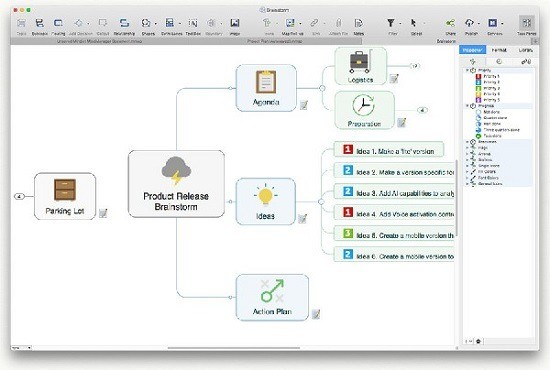The height and width of the screenshot is (370, 550).
Task: Apply Priority 1 marker in index
Action: [x=488, y=76]
